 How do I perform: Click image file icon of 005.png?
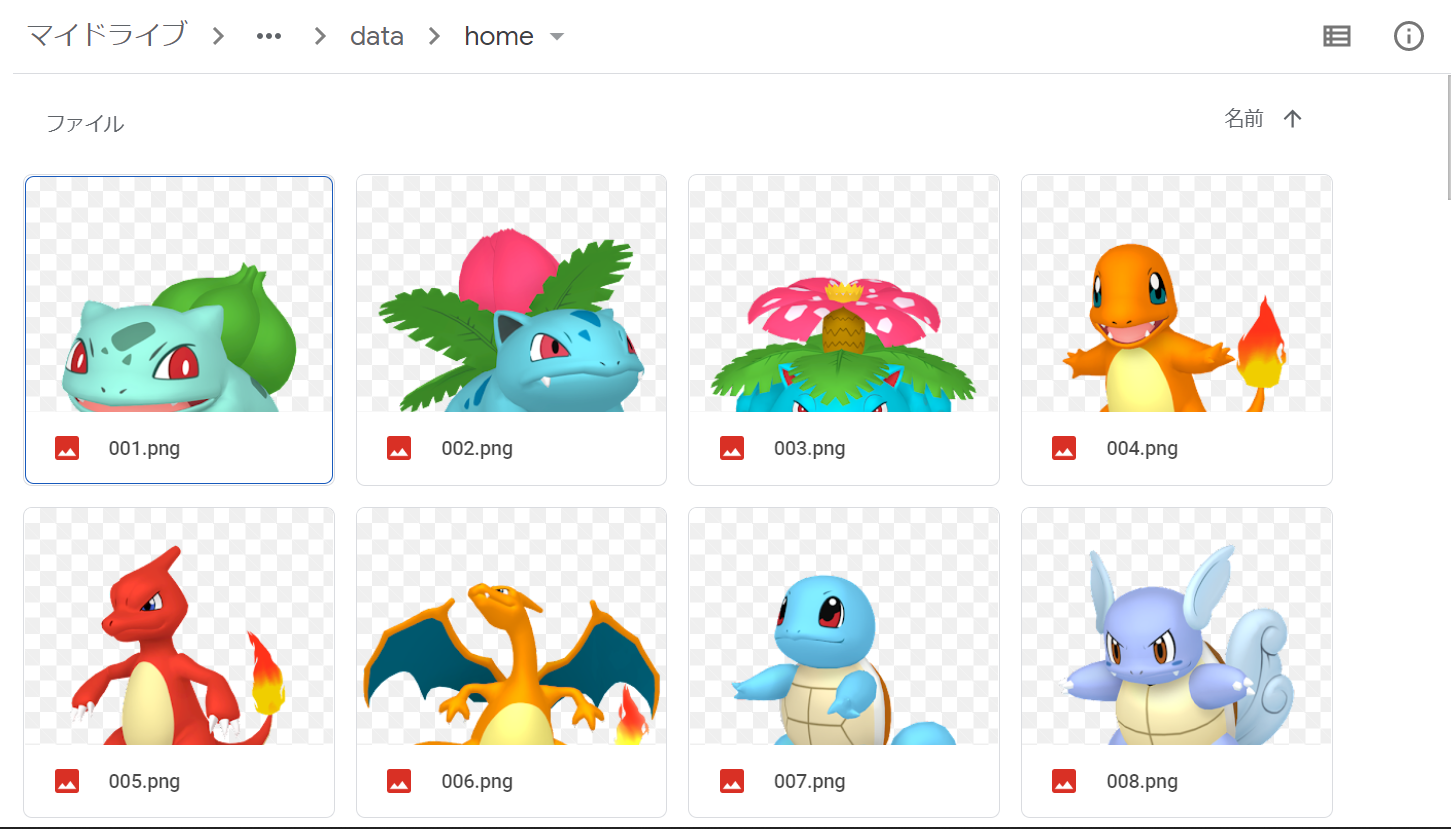(x=67, y=781)
